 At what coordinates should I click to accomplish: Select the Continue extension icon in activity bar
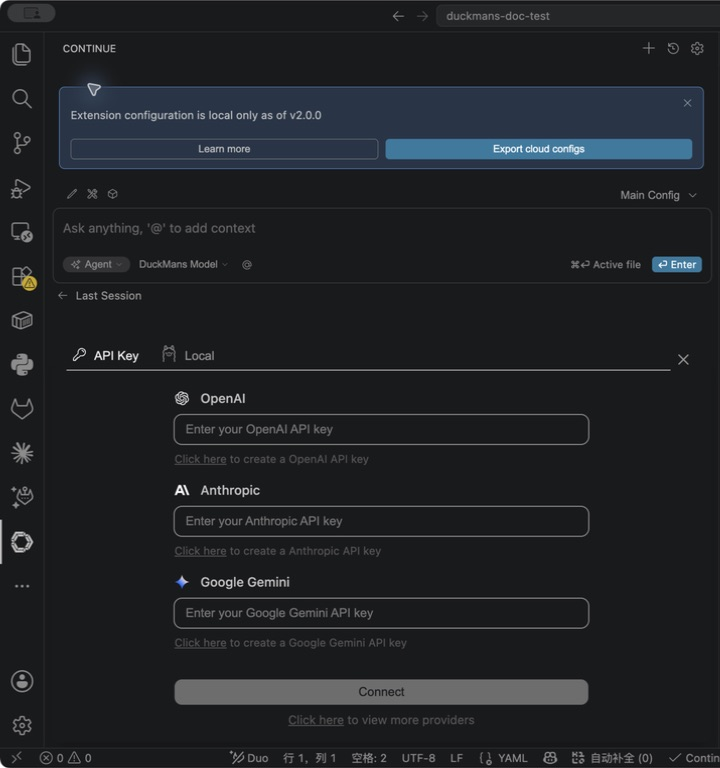click(x=22, y=542)
